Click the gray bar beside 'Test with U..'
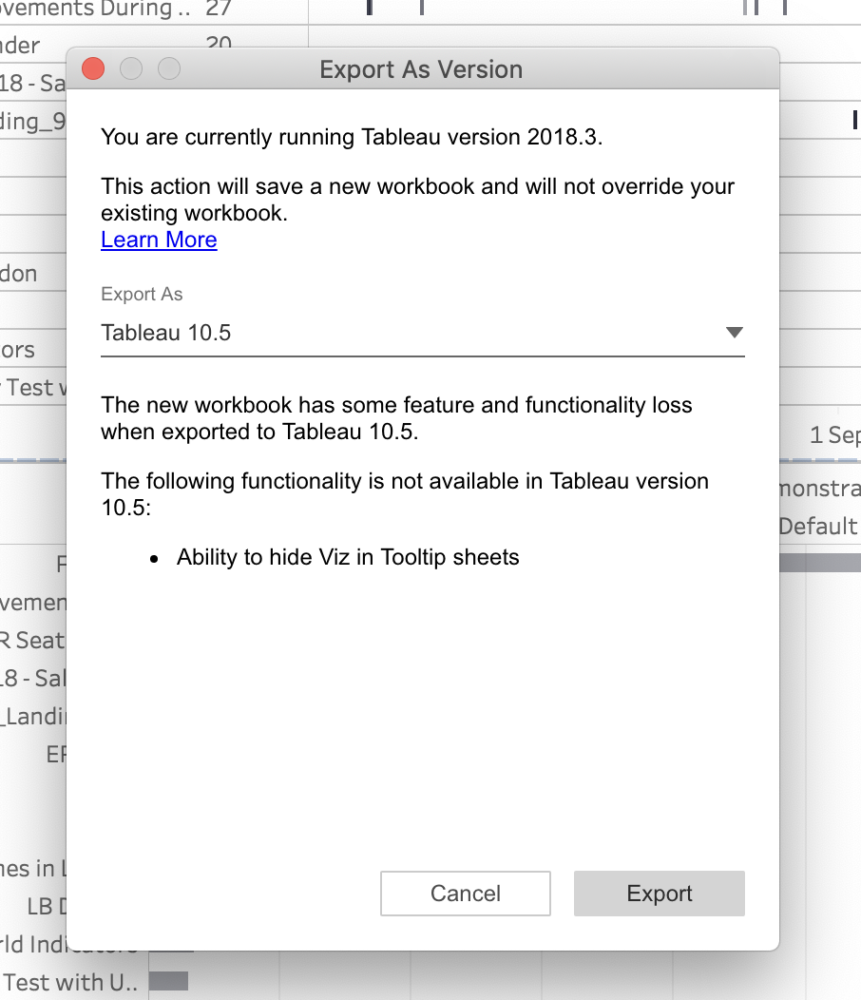 coord(168,981)
